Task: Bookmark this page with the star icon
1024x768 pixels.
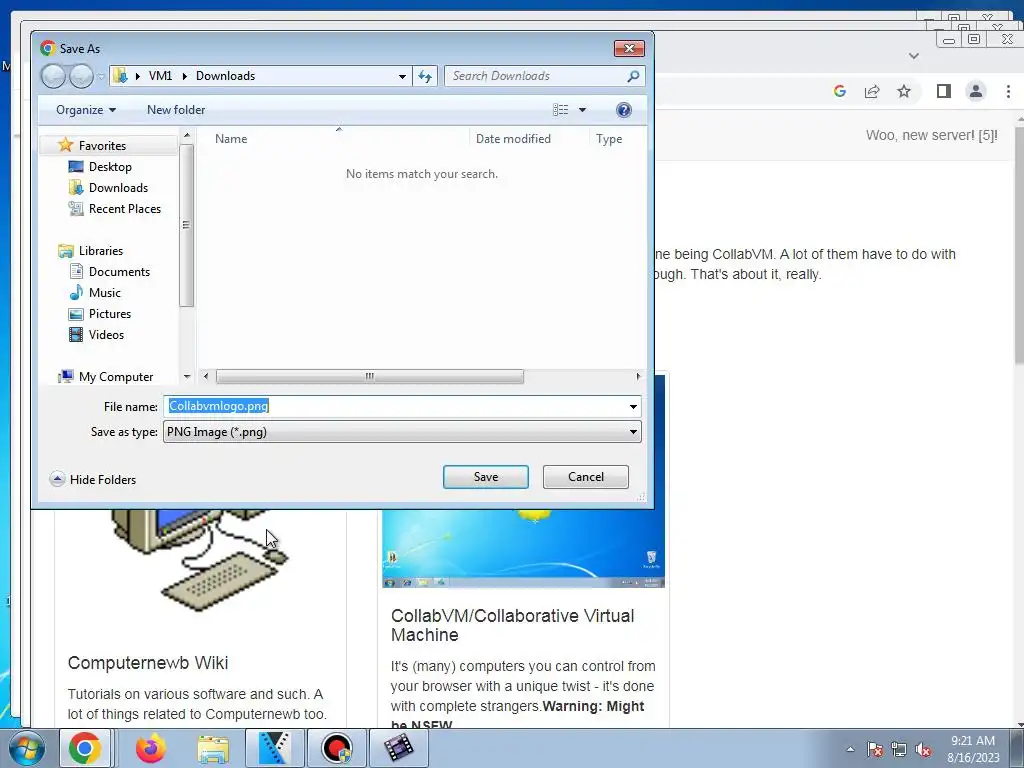Action: click(x=904, y=91)
